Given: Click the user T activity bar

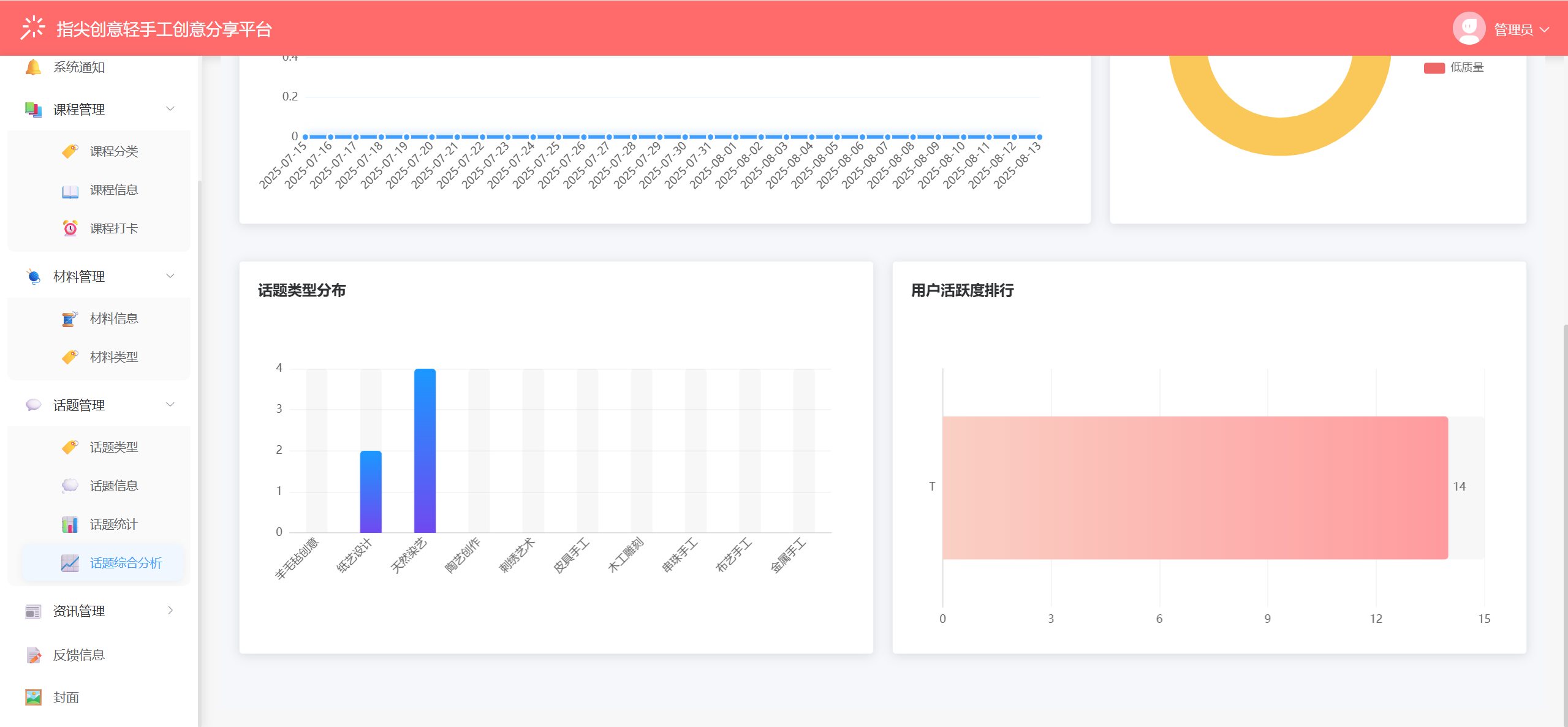Looking at the screenshot, I should [x=1195, y=488].
